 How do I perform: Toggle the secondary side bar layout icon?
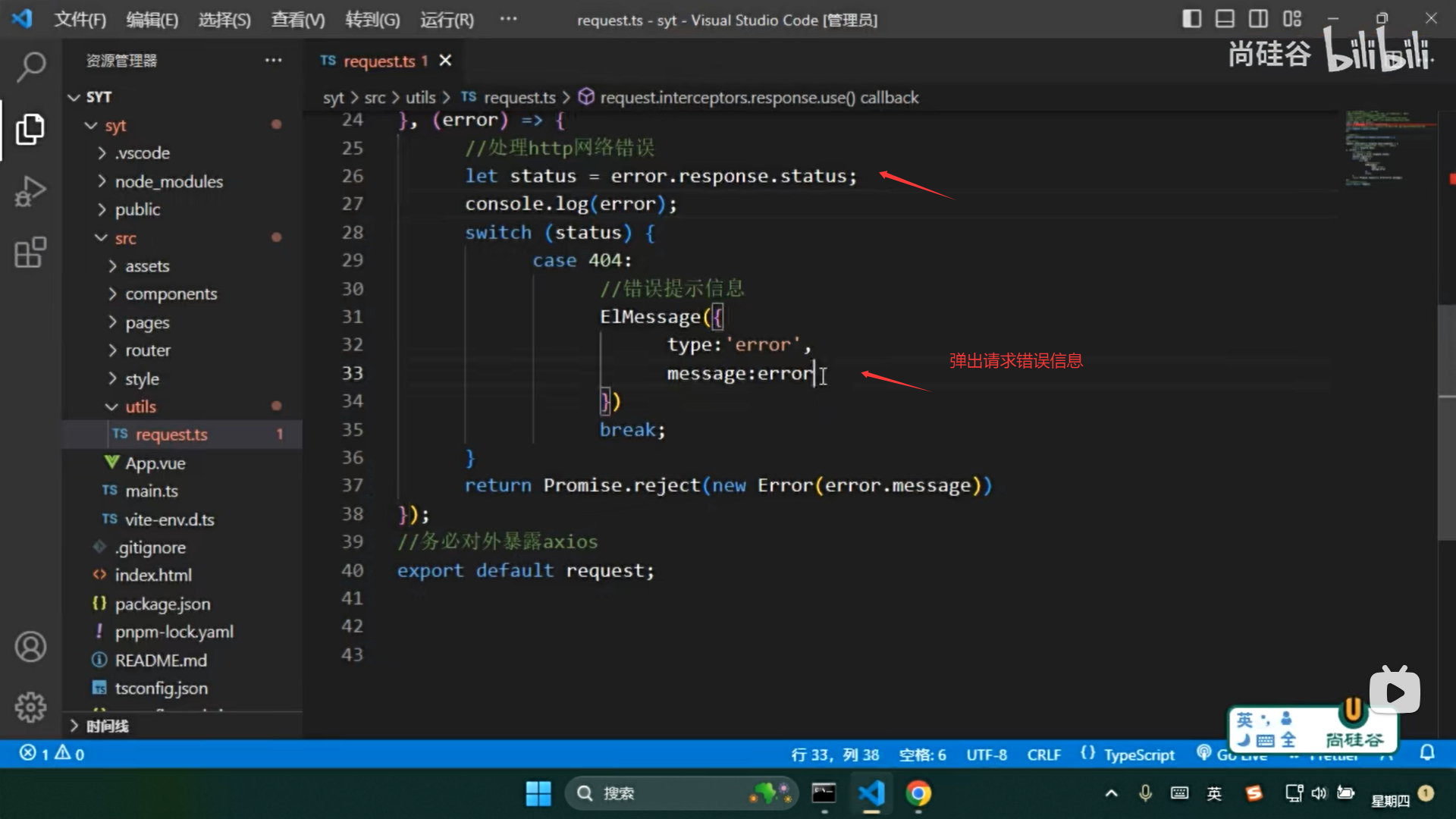pyautogui.click(x=1258, y=19)
